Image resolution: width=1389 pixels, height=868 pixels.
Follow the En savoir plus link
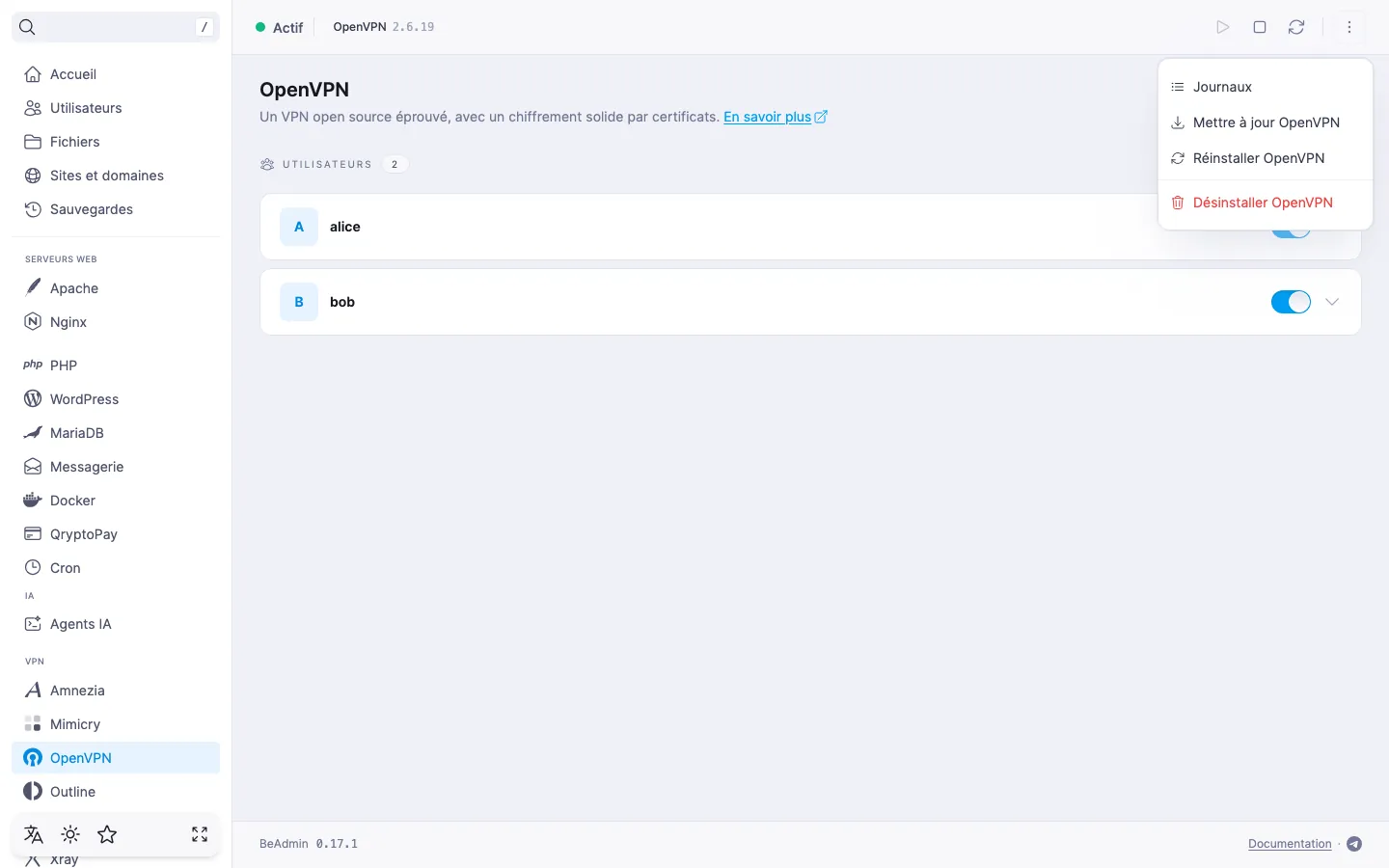click(776, 117)
